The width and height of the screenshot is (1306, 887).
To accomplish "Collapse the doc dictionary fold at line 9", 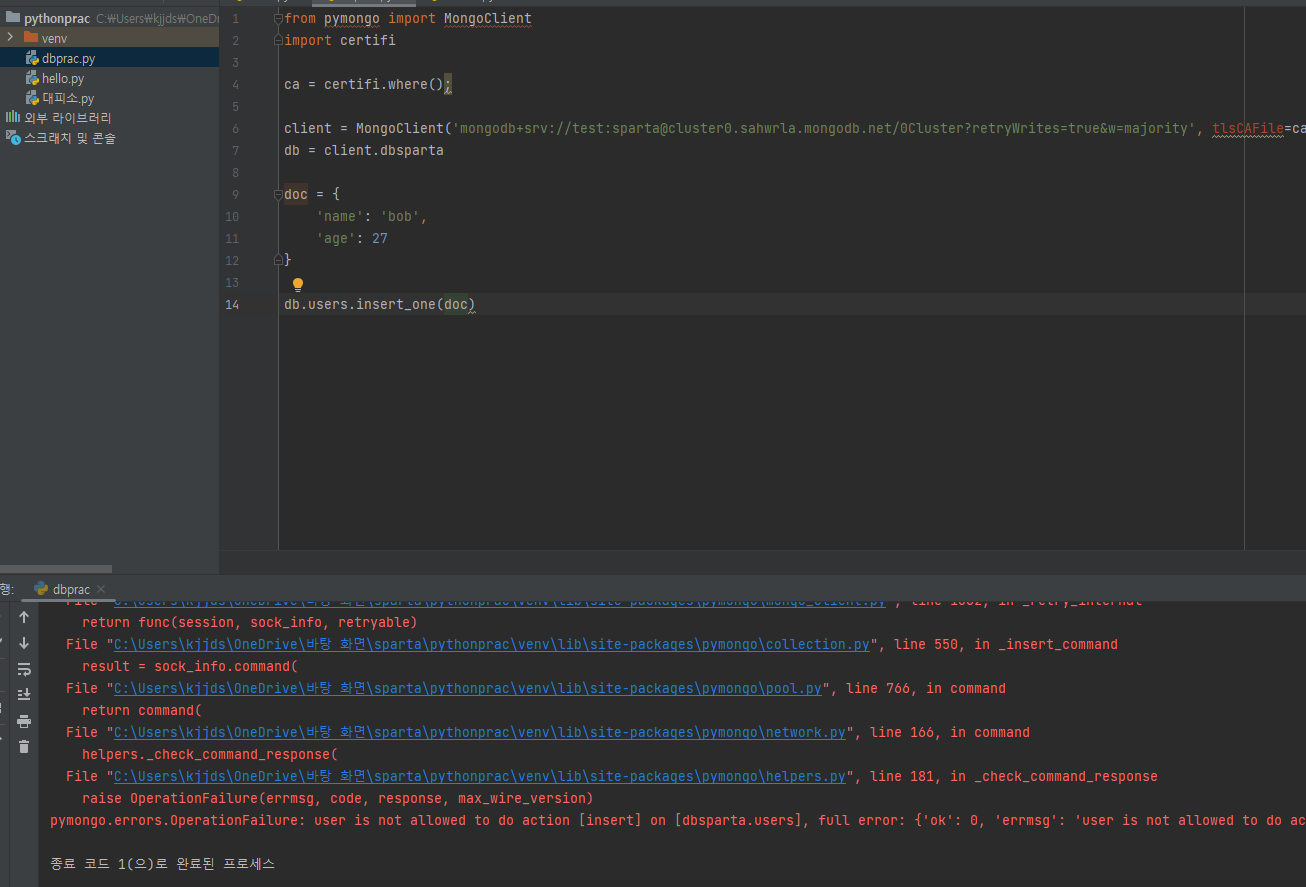I will (279, 194).
